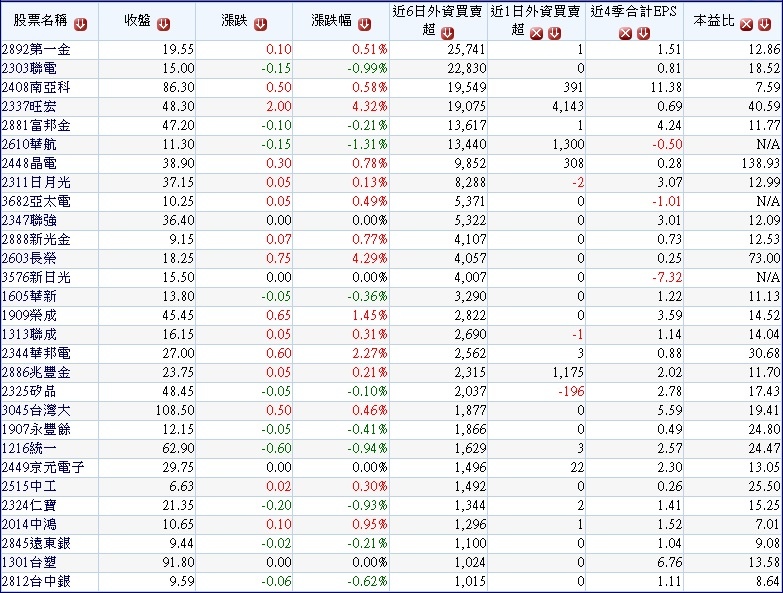Image resolution: width=783 pixels, height=593 pixels.
Task: Sort by 漲跌幅 column arrow icon
Action: [365, 24]
